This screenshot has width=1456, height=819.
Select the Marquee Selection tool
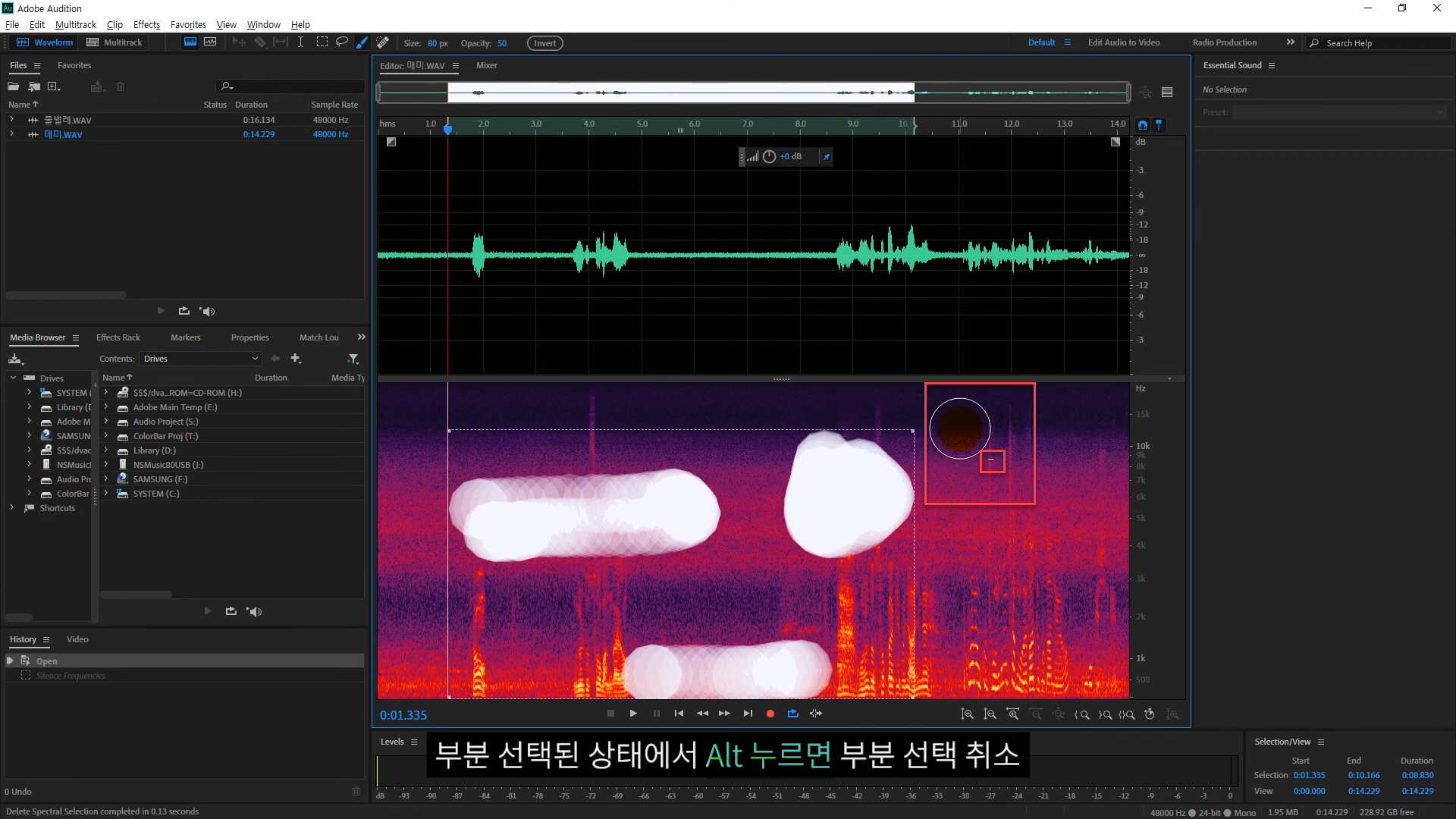click(x=322, y=42)
